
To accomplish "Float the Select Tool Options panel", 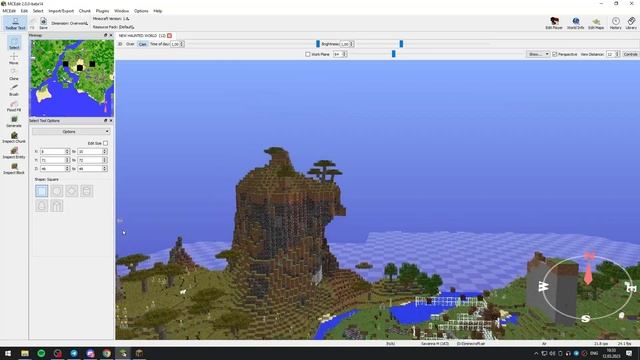I will click(x=105, y=121).
